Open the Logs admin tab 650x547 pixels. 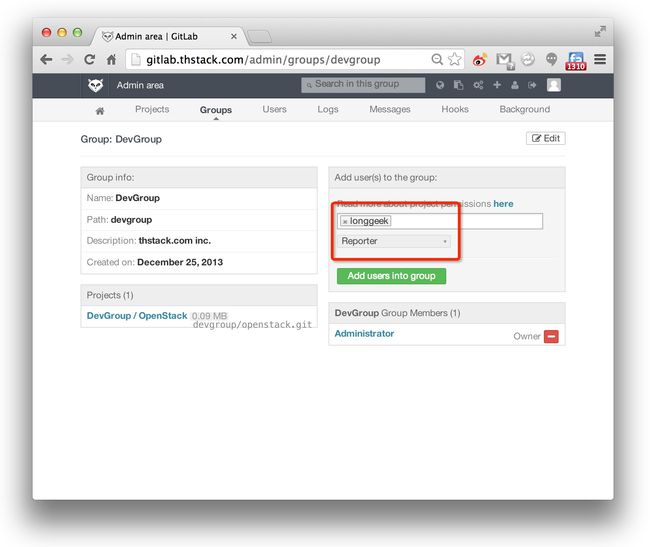tap(328, 109)
